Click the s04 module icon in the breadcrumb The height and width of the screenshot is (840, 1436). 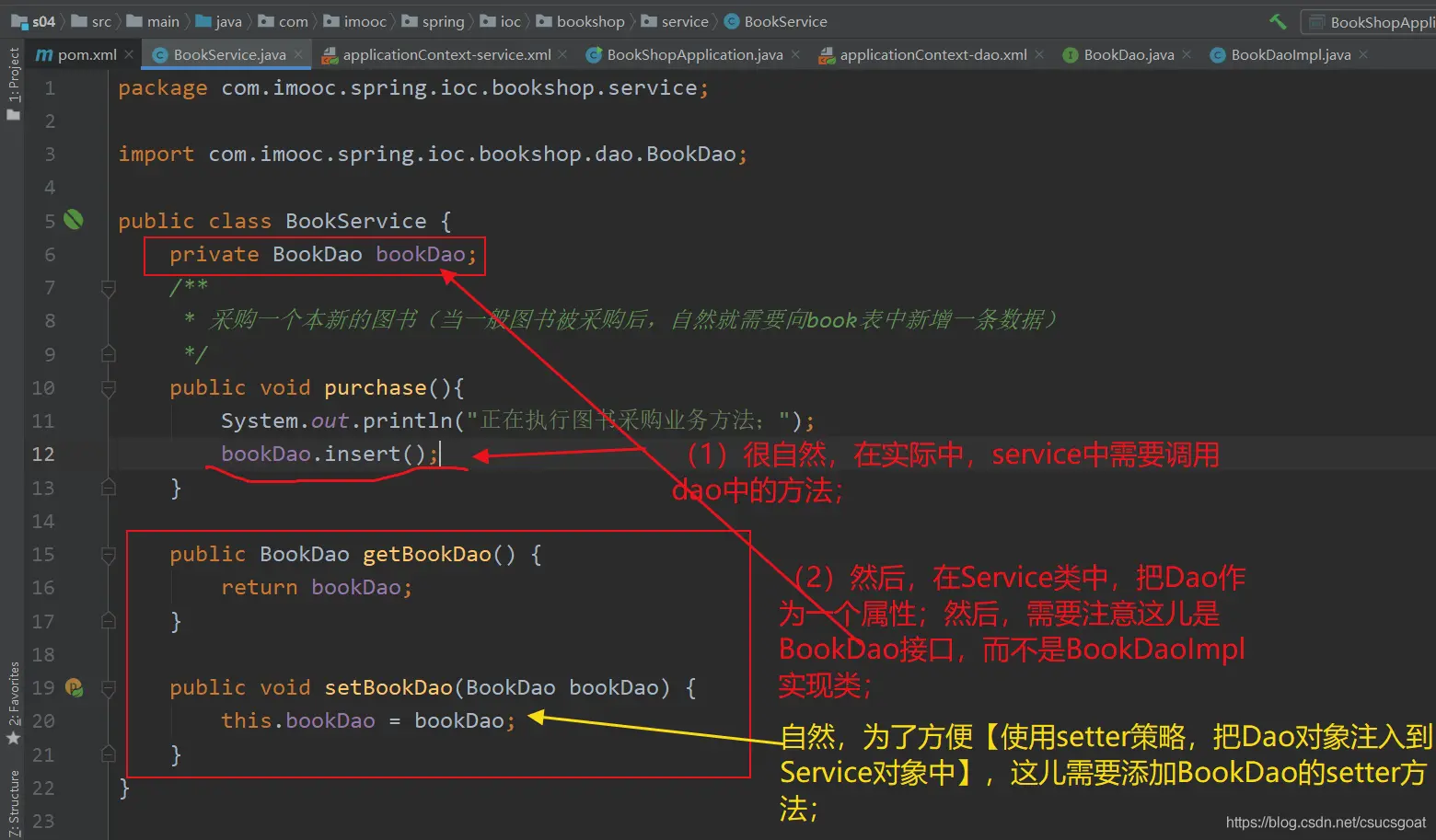(x=19, y=21)
